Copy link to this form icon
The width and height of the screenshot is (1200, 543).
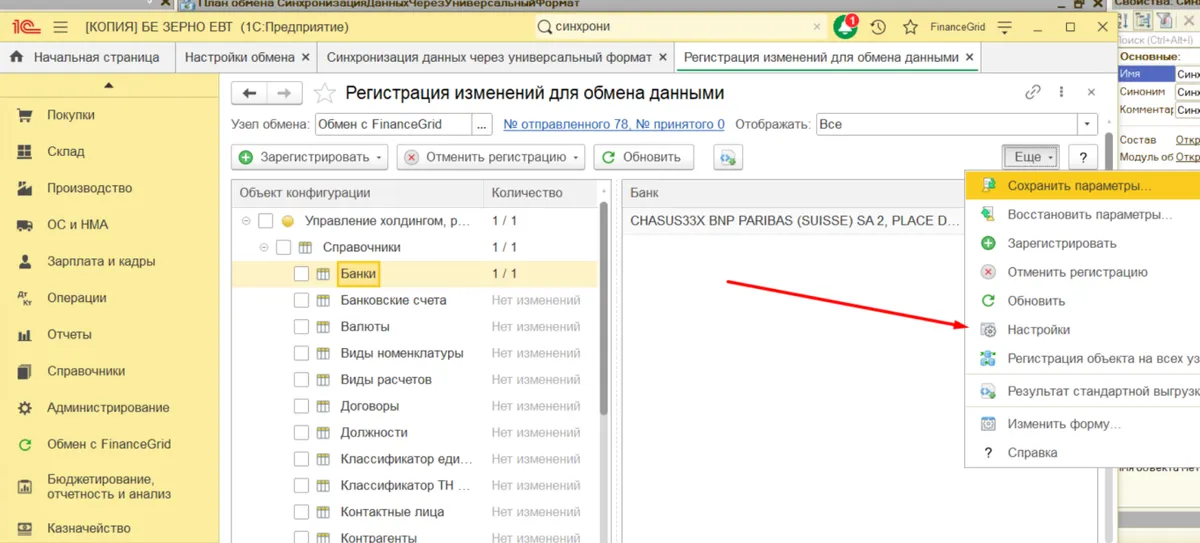tap(1033, 93)
